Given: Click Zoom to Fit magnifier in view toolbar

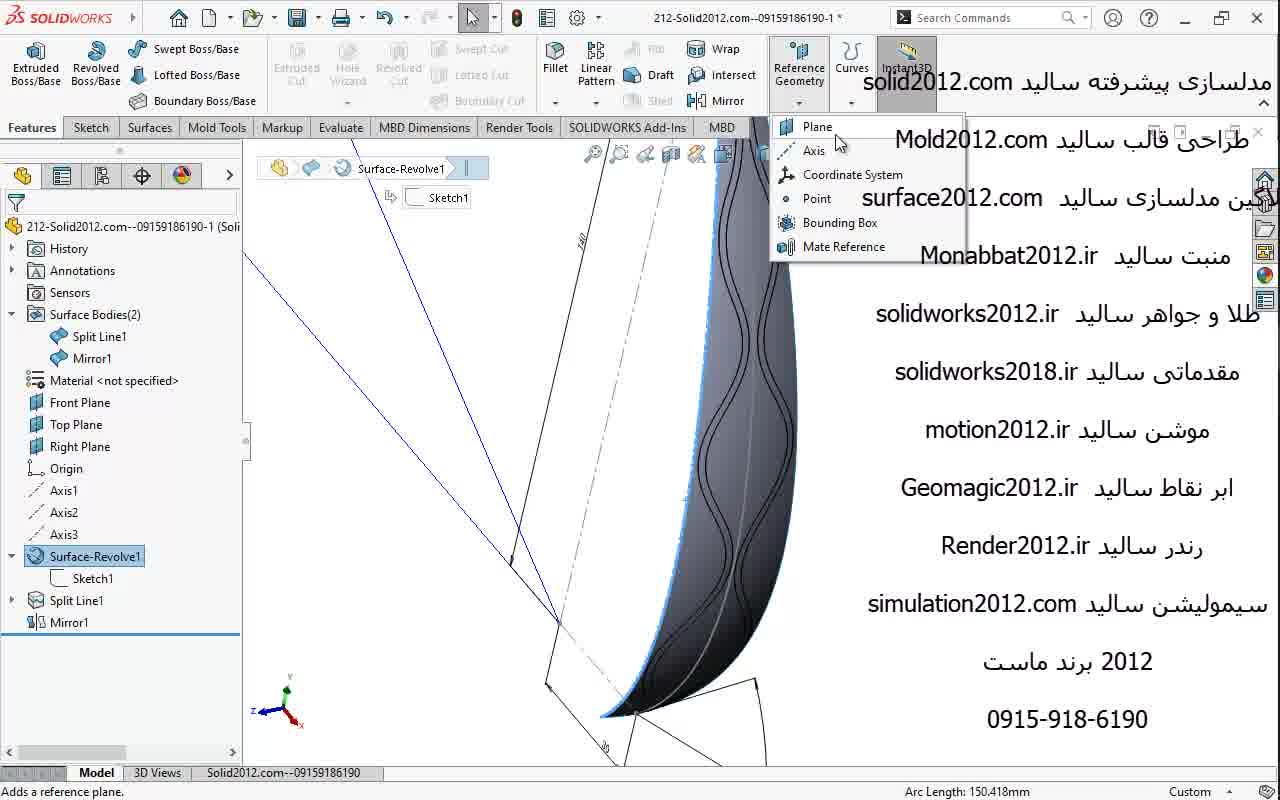Looking at the screenshot, I should click(x=594, y=153).
